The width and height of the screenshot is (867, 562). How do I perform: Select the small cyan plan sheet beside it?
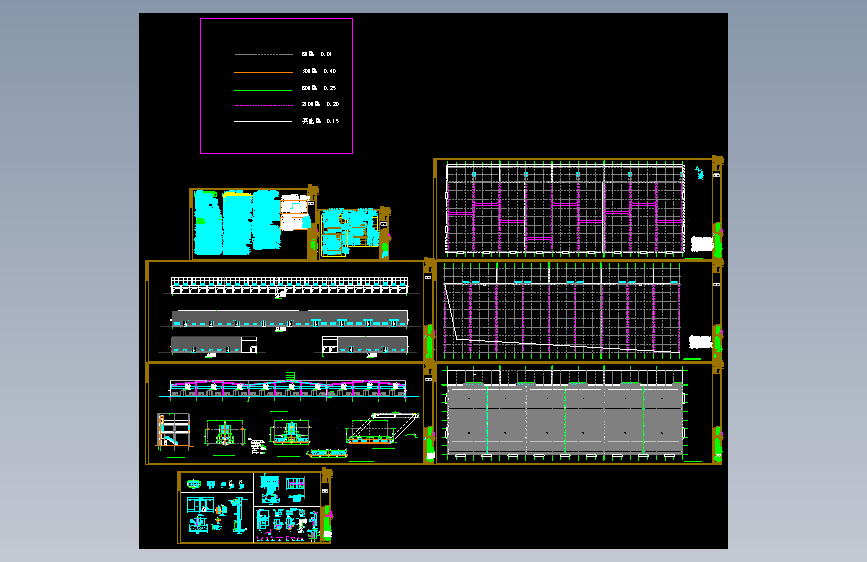pyautogui.click(x=354, y=233)
